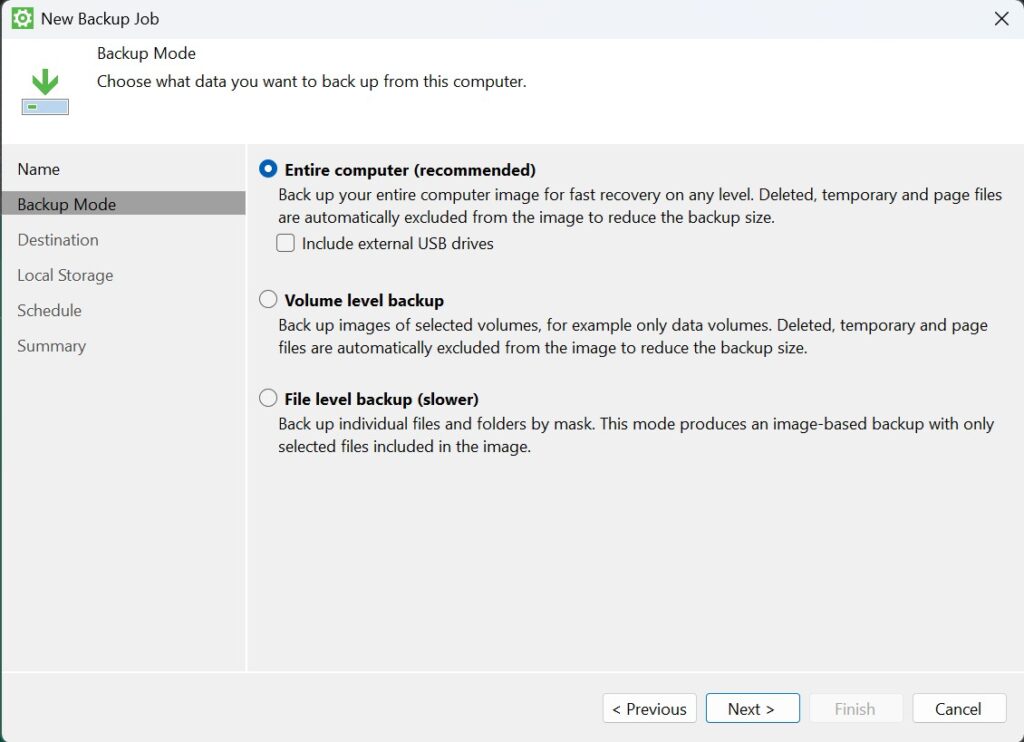1024x742 pixels.
Task: Go to the Name wizard step
Action: (x=39, y=169)
